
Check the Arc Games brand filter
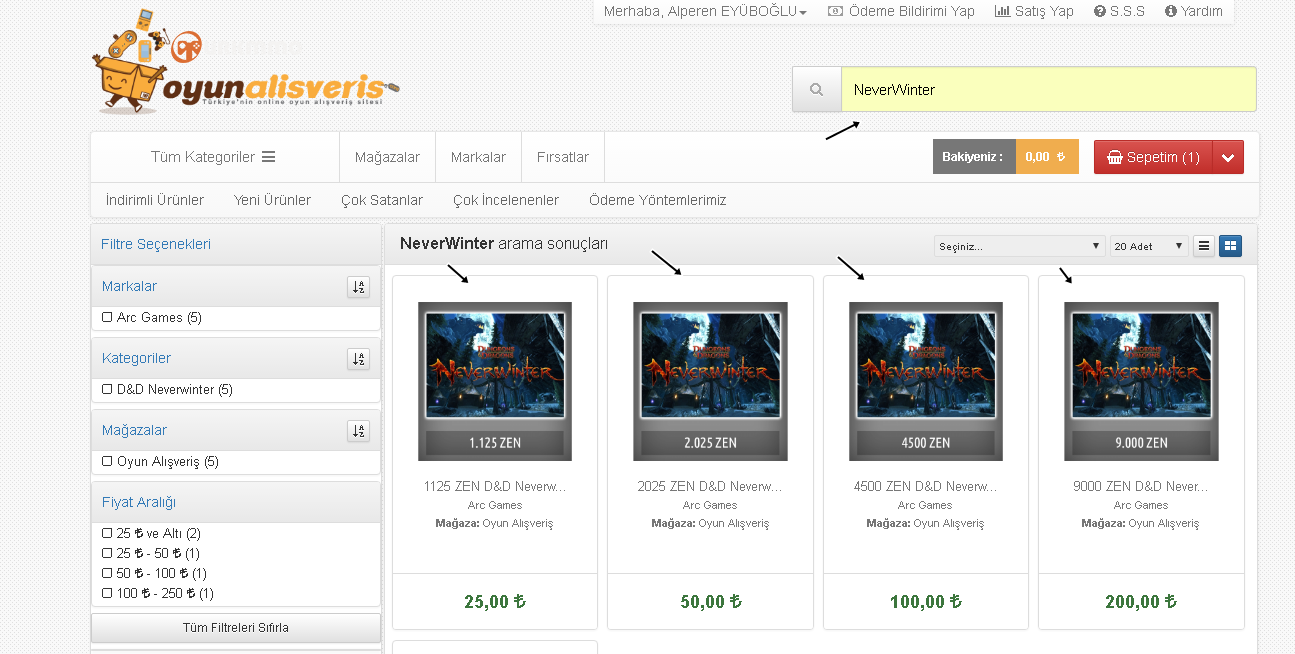point(107,317)
